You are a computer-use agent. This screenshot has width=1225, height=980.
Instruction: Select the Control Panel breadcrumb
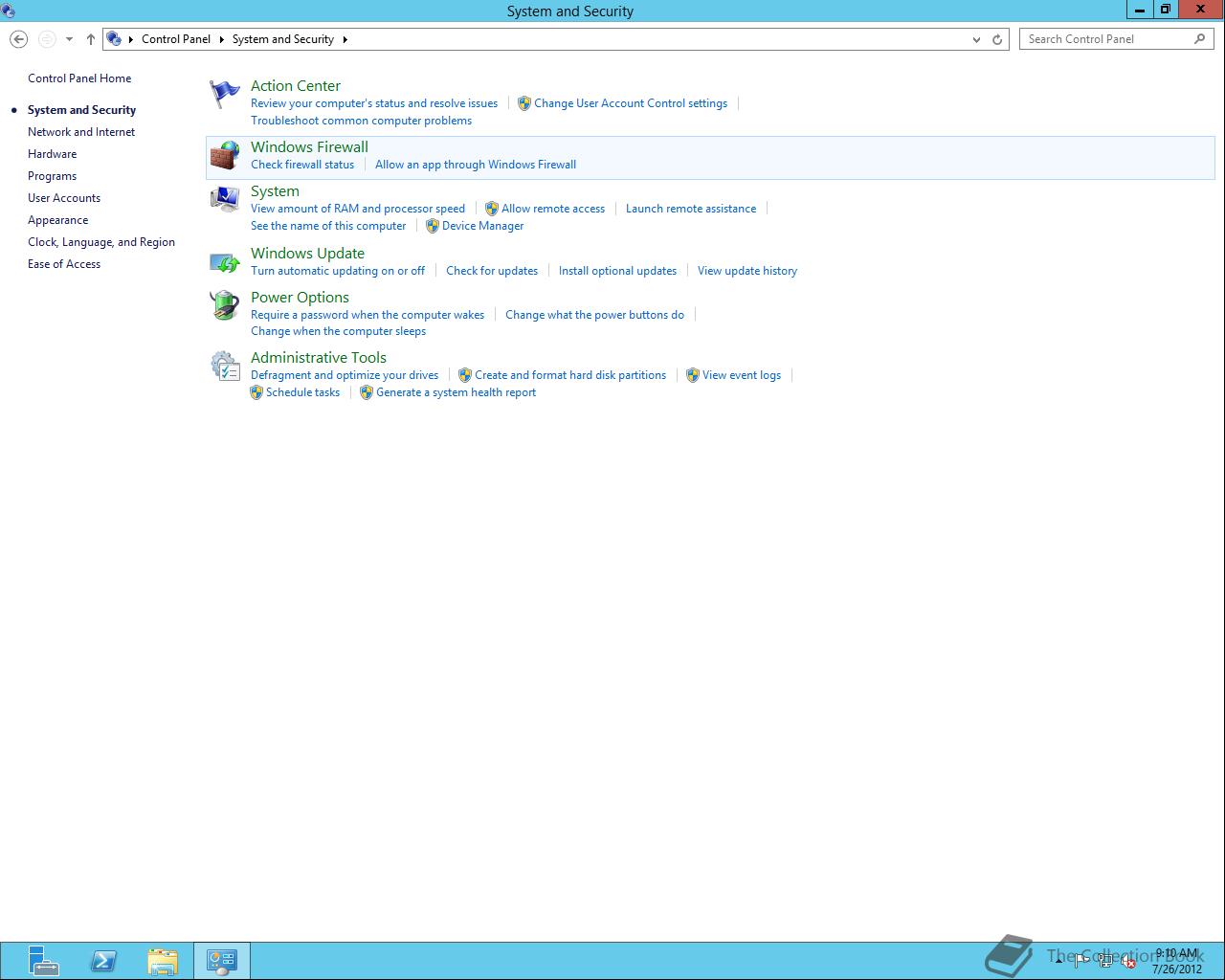click(176, 39)
